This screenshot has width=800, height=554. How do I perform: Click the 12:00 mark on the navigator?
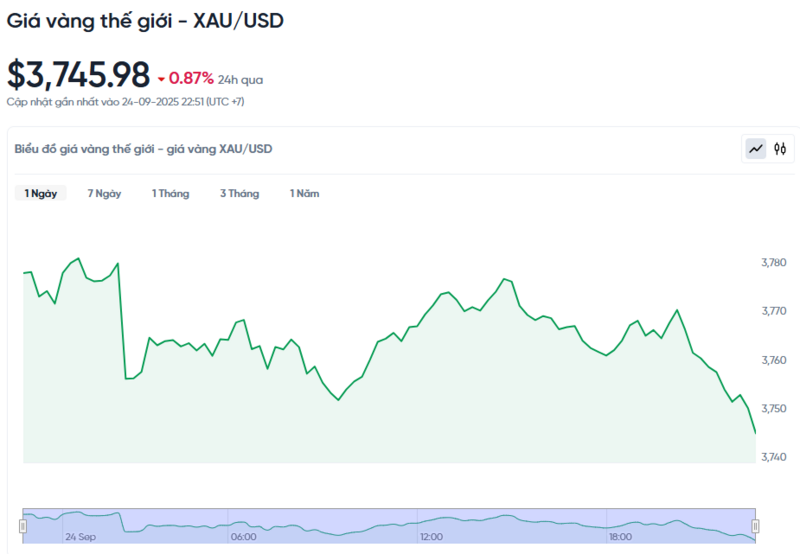431,537
